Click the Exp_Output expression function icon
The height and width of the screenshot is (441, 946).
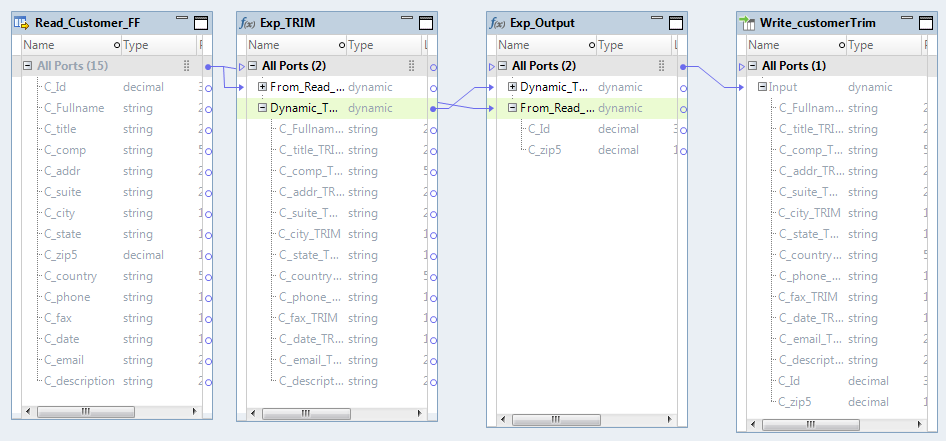click(496, 22)
